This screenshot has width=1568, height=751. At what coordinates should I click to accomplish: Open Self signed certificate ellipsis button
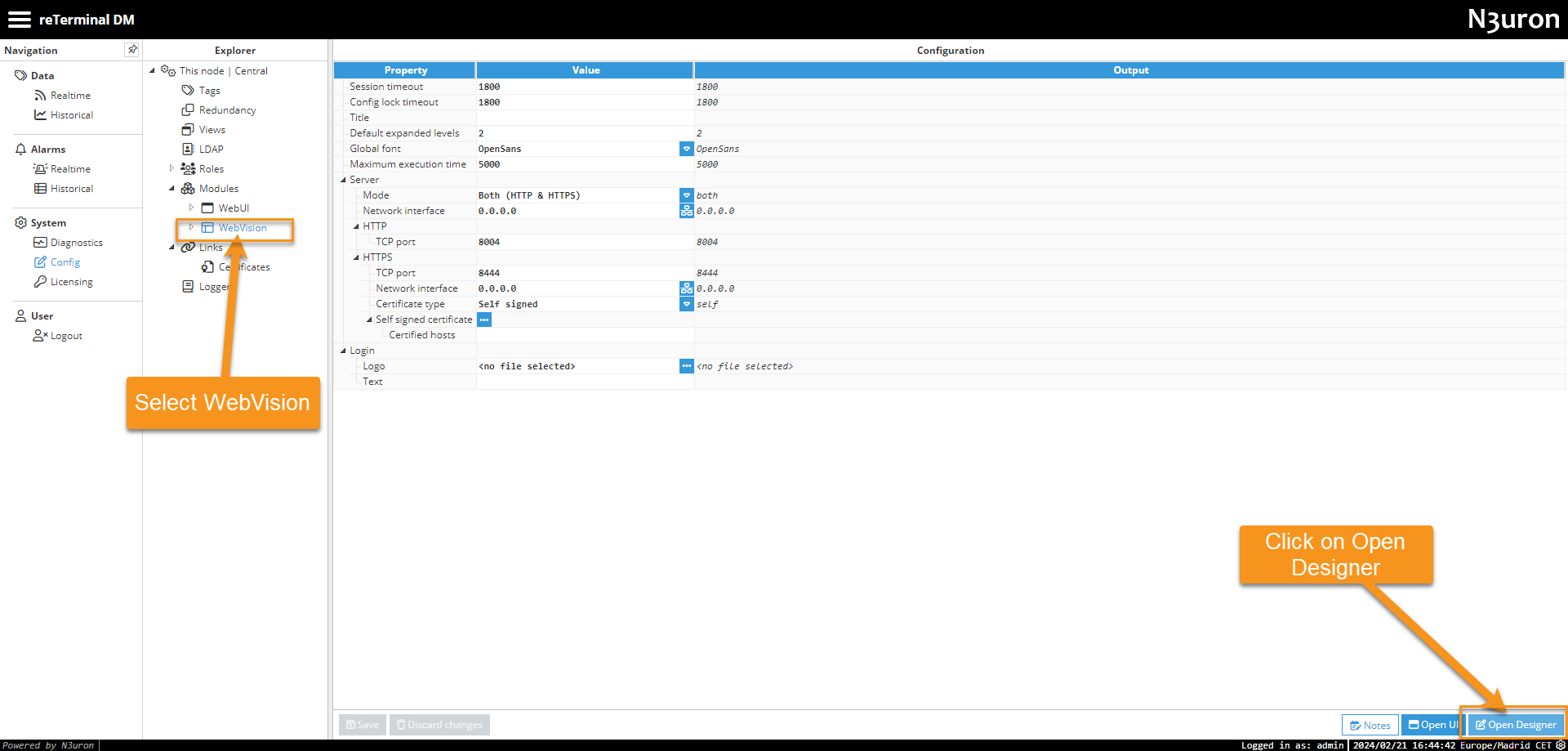point(484,320)
